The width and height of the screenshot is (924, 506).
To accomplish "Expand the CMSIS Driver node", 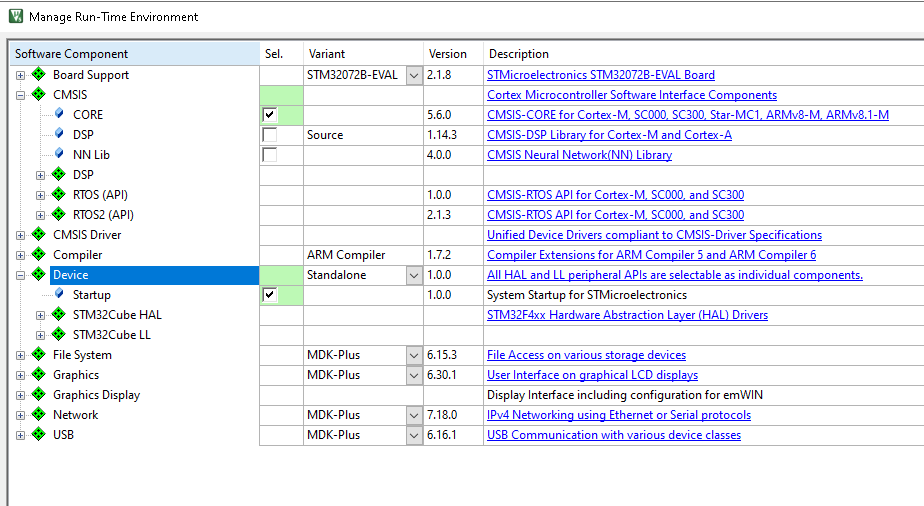I will tap(20, 236).
